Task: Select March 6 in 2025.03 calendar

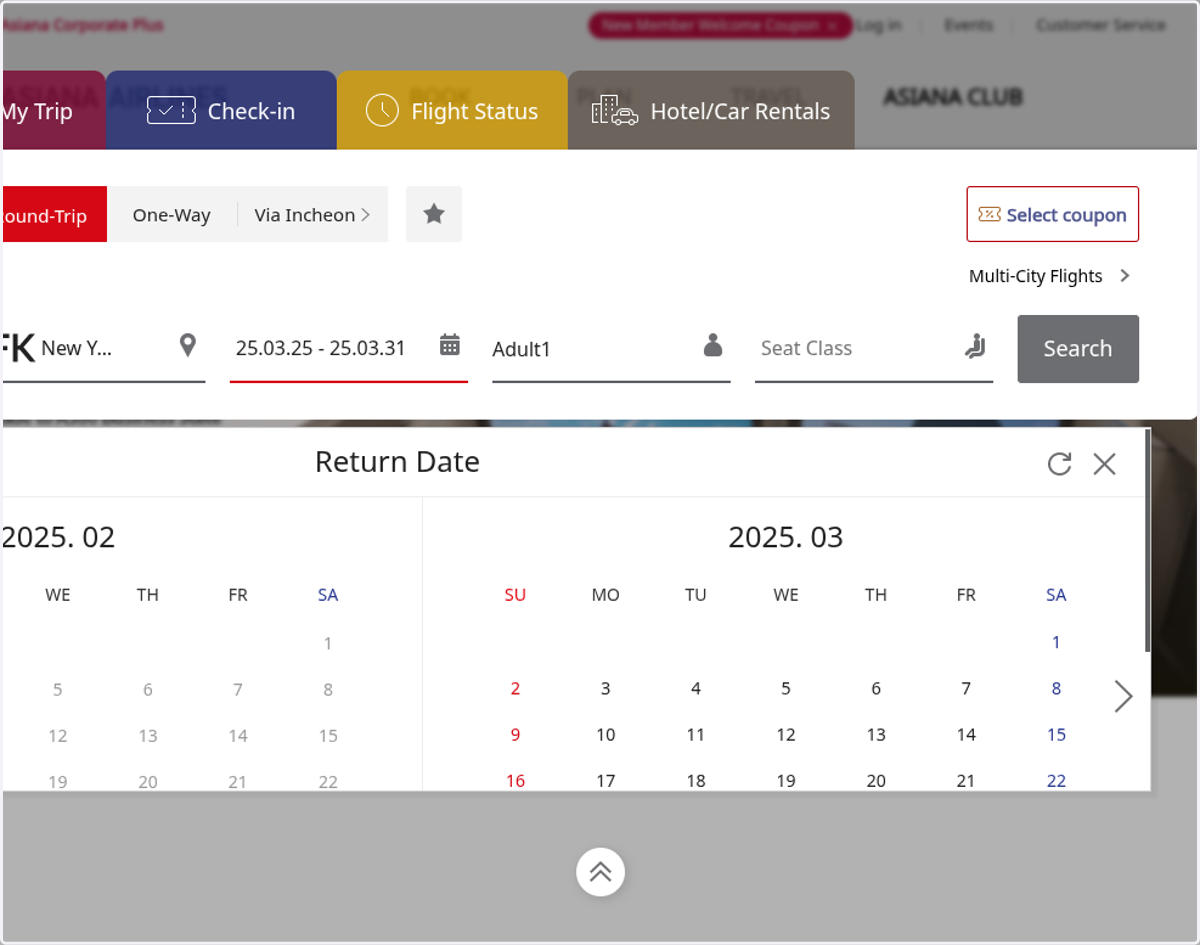Action: (876, 688)
